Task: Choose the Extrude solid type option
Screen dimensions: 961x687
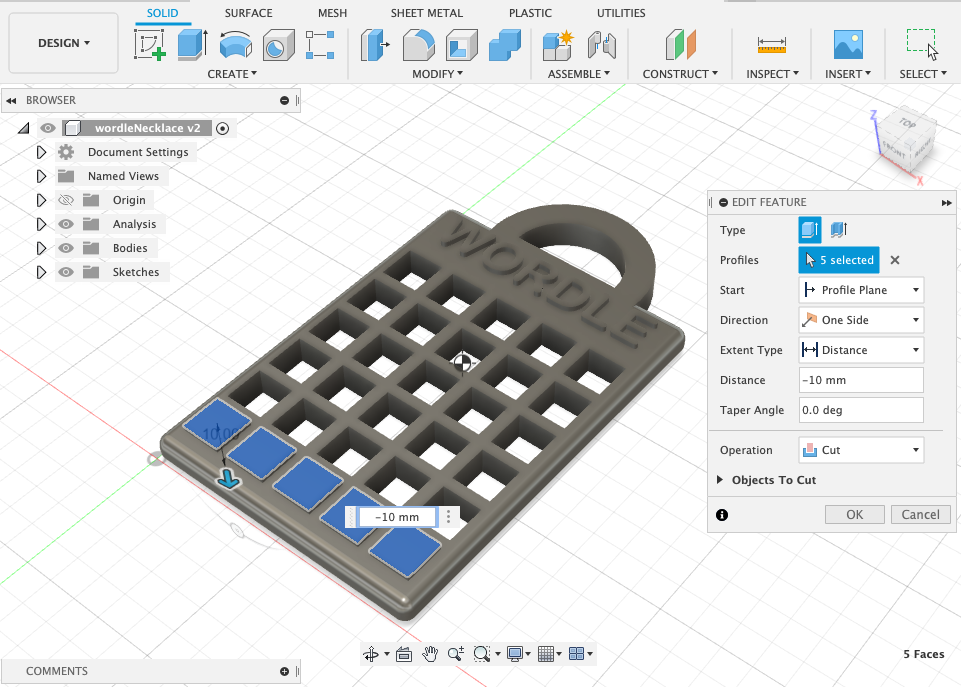Action: [x=810, y=230]
